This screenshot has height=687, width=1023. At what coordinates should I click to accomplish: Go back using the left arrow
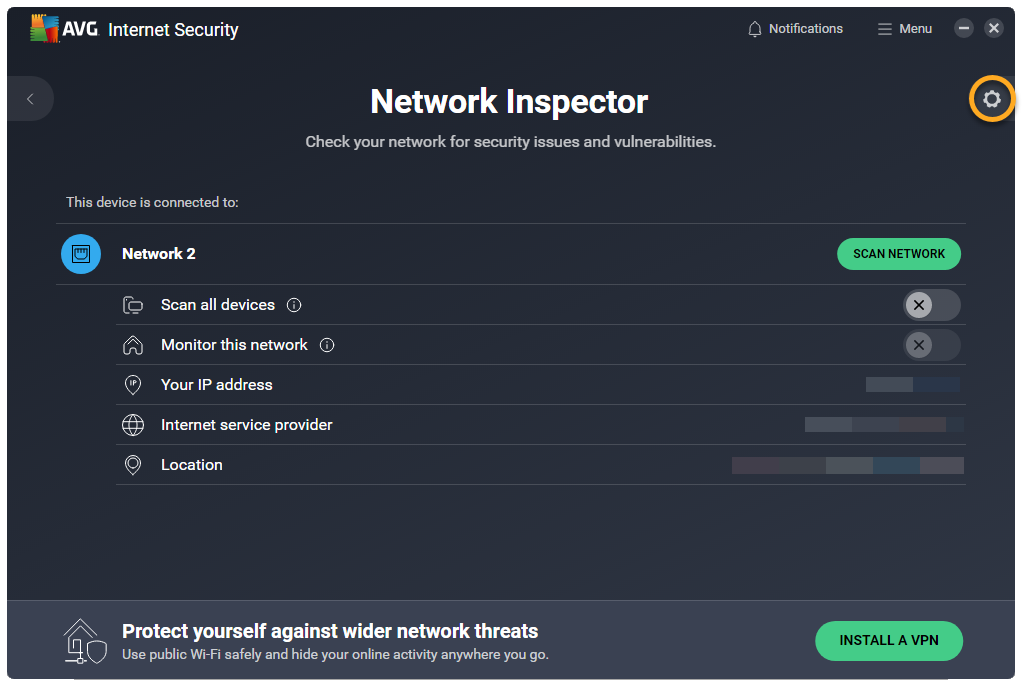click(x=30, y=99)
